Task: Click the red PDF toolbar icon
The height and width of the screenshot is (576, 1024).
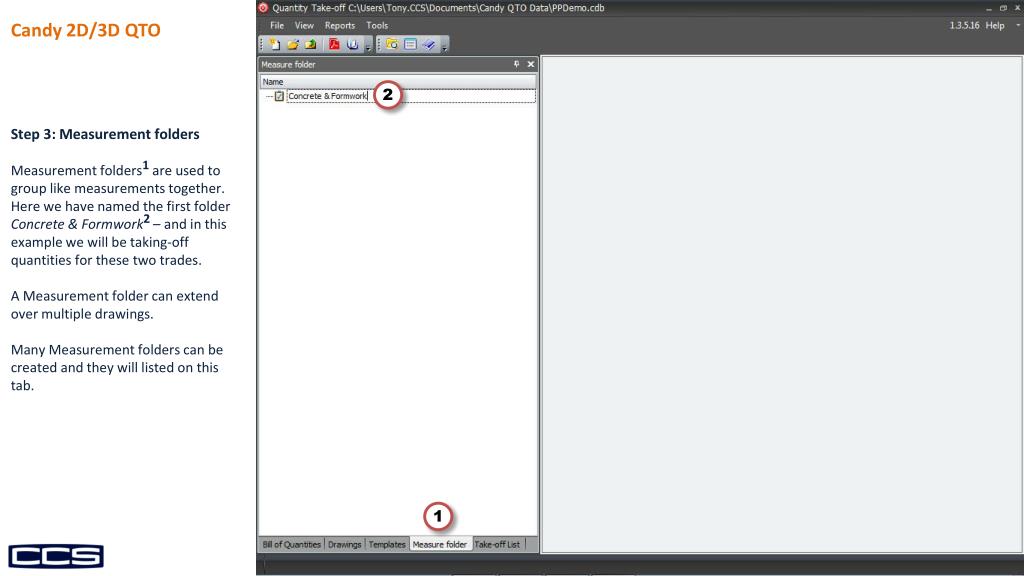Action: (x=334, y=44)
